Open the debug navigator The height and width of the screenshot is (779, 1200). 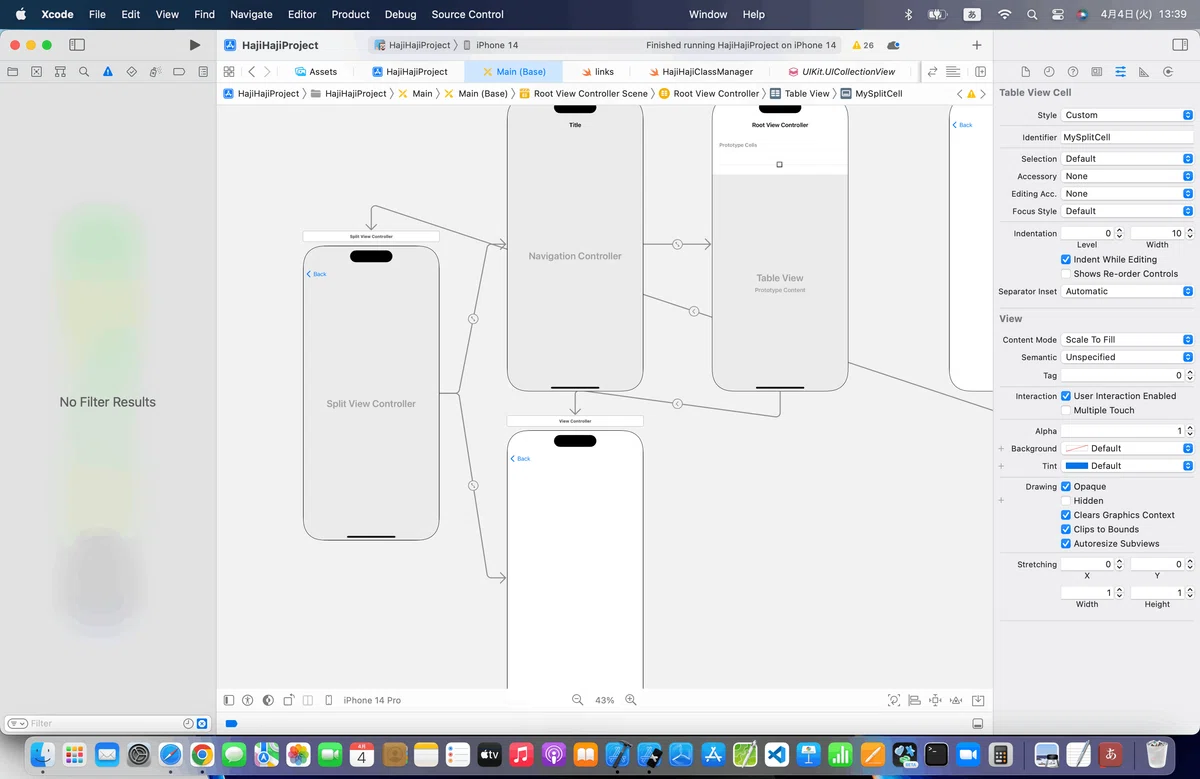[x=155, y=72]
